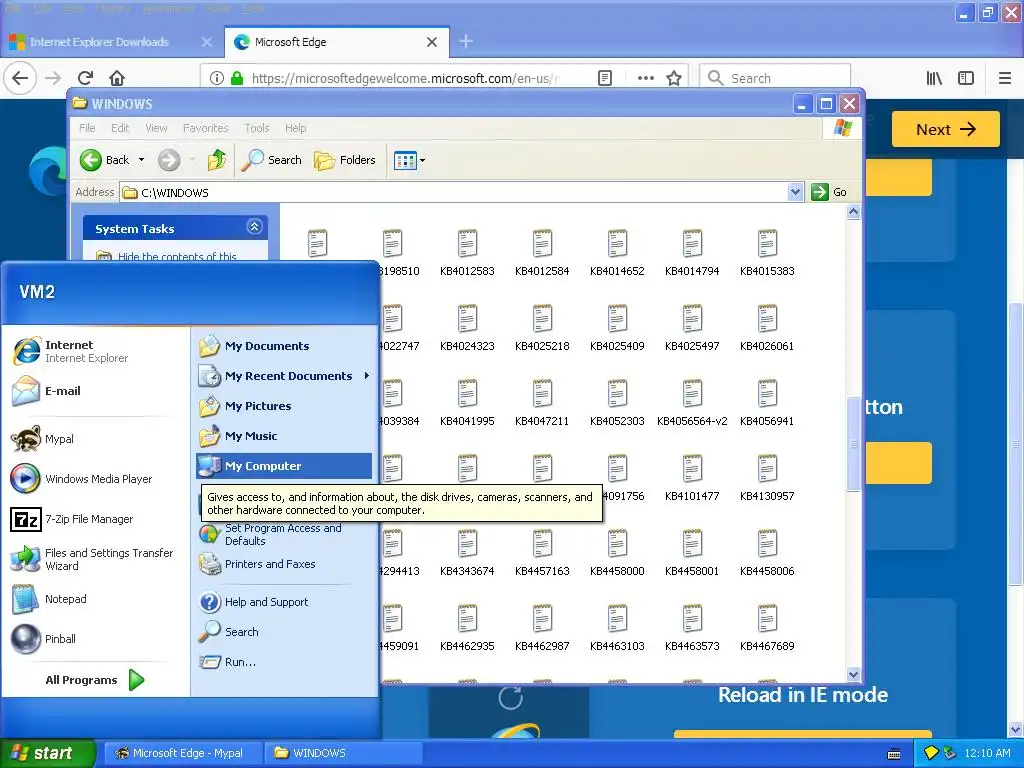
Task: Launch Mypal browser from Start menu
Action: [42, 439]
